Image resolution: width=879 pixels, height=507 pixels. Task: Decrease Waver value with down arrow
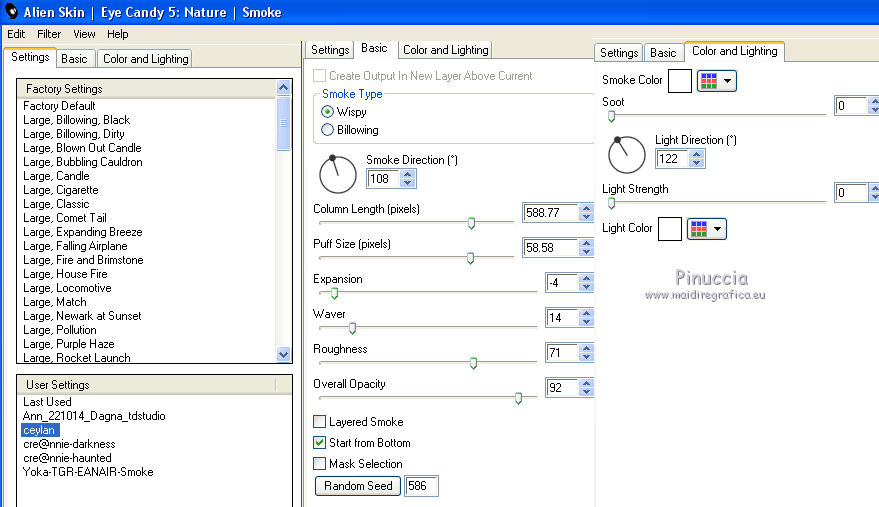[586, 322]
